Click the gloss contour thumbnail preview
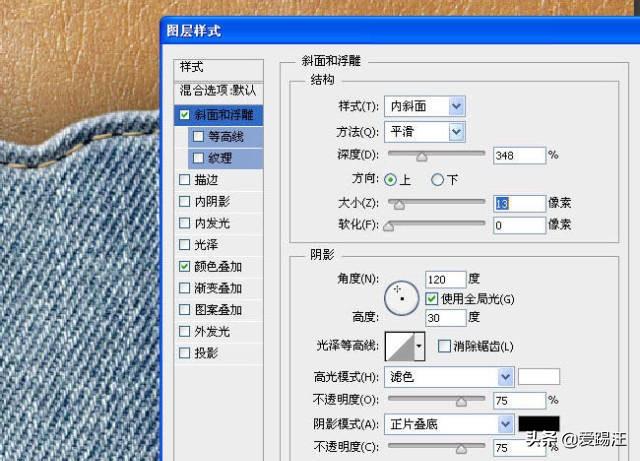Viewport: 640px width, 461px height. coord(400,346)
